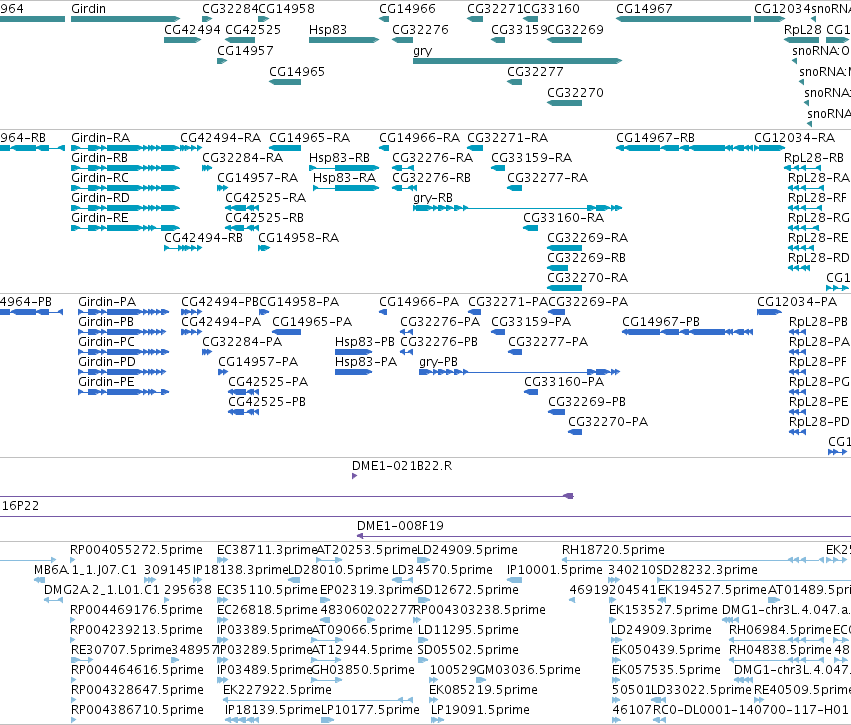Click the CG12034-RA transcript label
The image size is (851, 725).
point(795,138)
